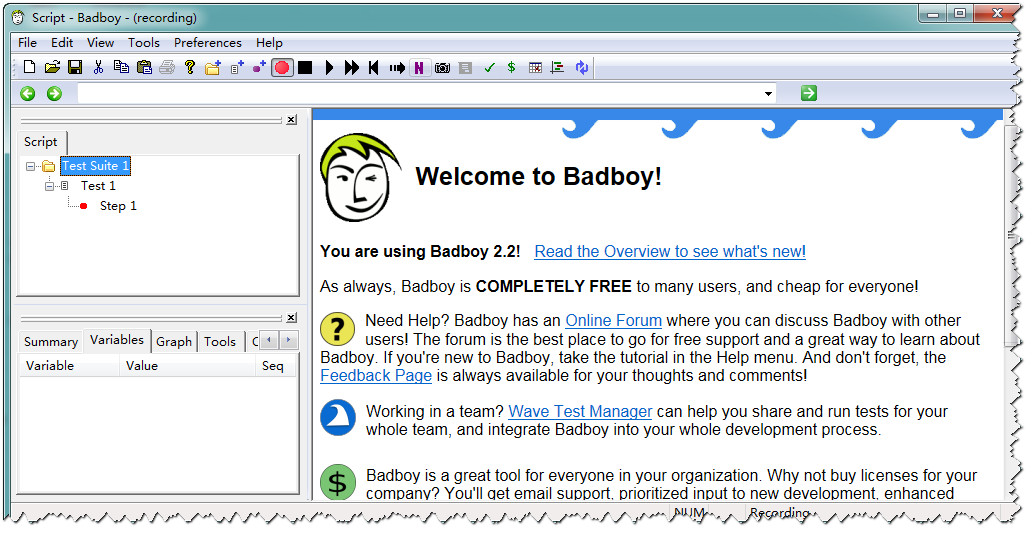Step through the script with the dotted arrow icon

[397, 67]
